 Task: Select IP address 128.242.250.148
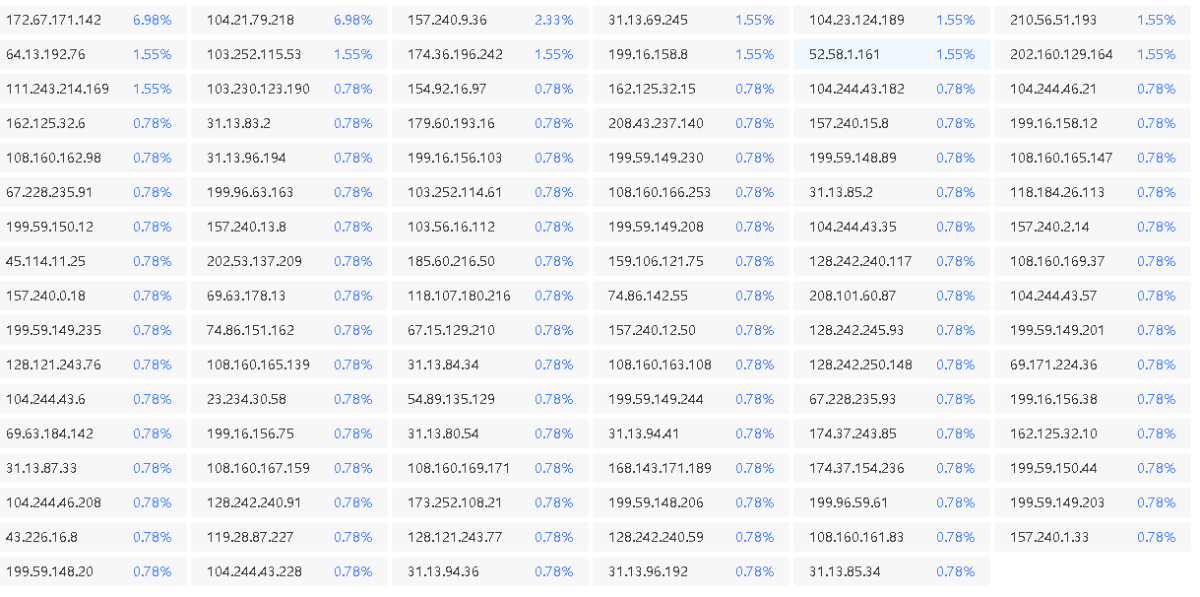pyautogui.click(x=861, y=365)
